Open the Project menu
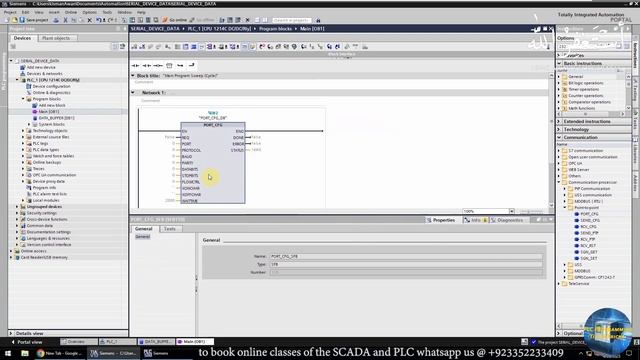This screenshot has width=640, height=360. point(10,12)
